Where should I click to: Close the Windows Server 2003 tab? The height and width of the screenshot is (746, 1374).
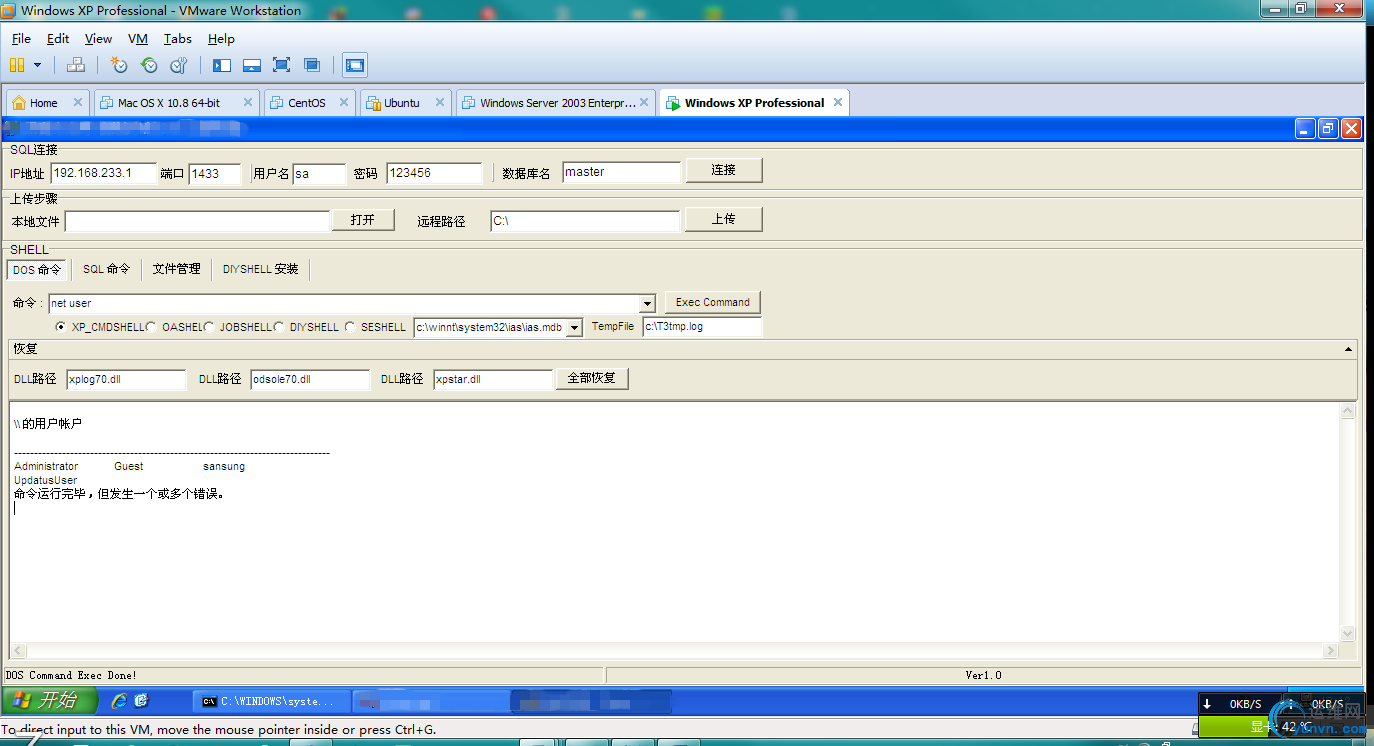[645, 102]
